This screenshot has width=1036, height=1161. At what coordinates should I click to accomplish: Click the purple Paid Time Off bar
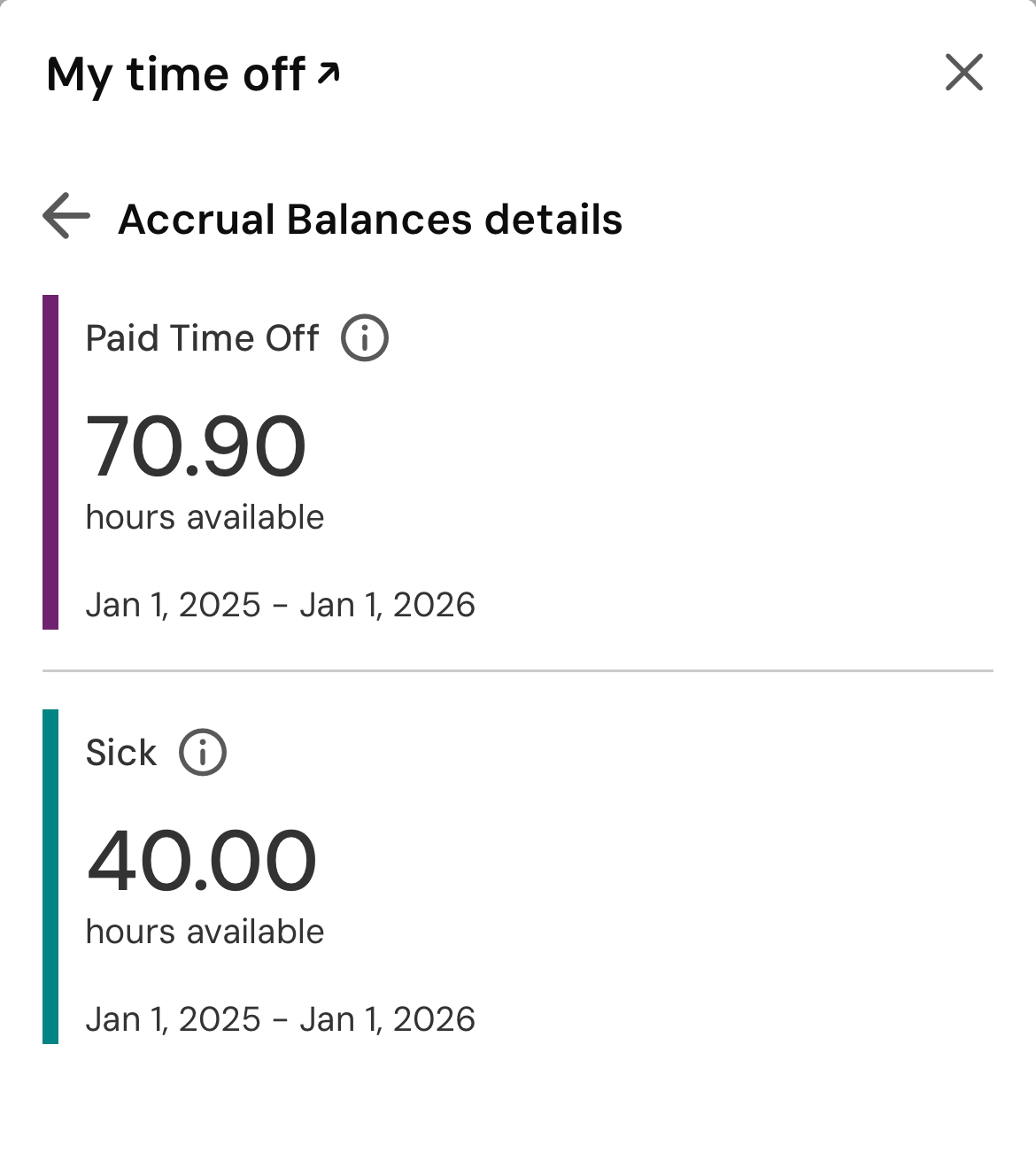[50, 462]
